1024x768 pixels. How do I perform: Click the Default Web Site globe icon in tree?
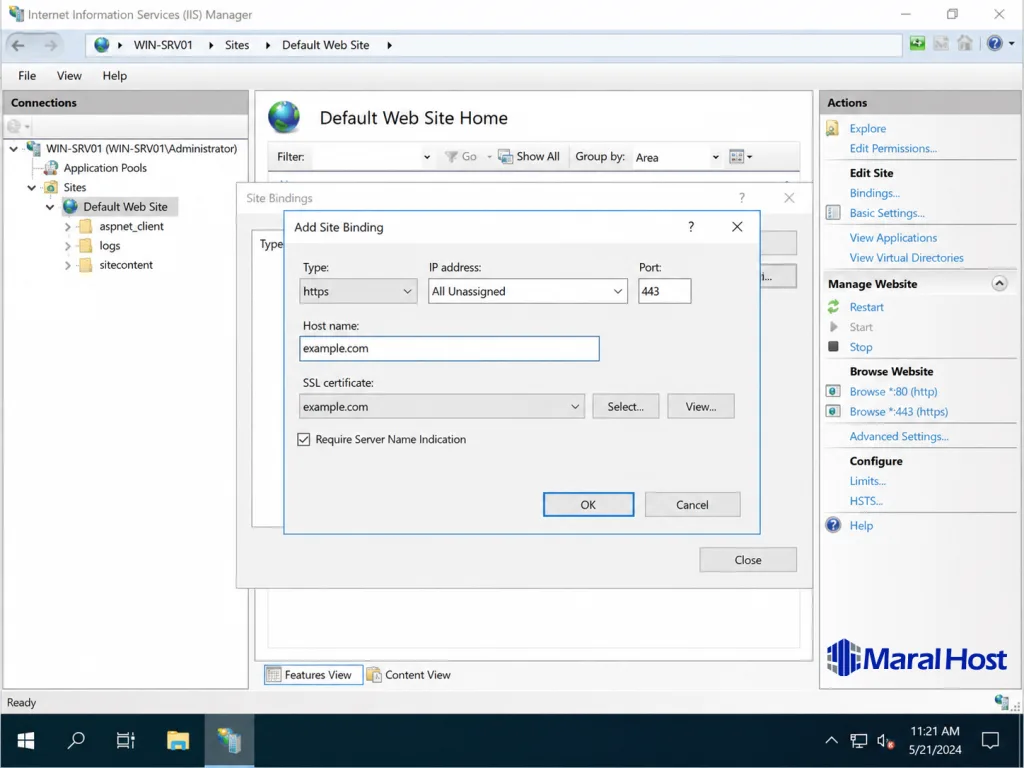(71, 207)
